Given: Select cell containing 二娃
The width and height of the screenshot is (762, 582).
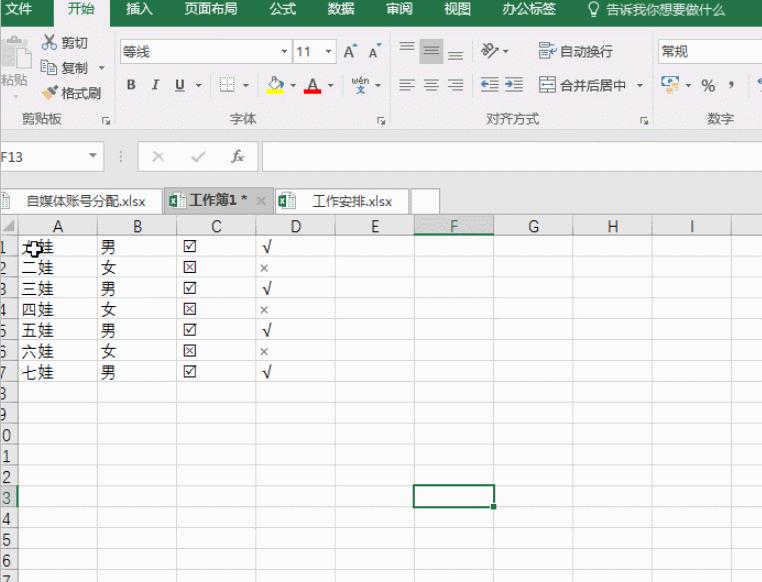Looking at the screenshot, I should point(58,267).
